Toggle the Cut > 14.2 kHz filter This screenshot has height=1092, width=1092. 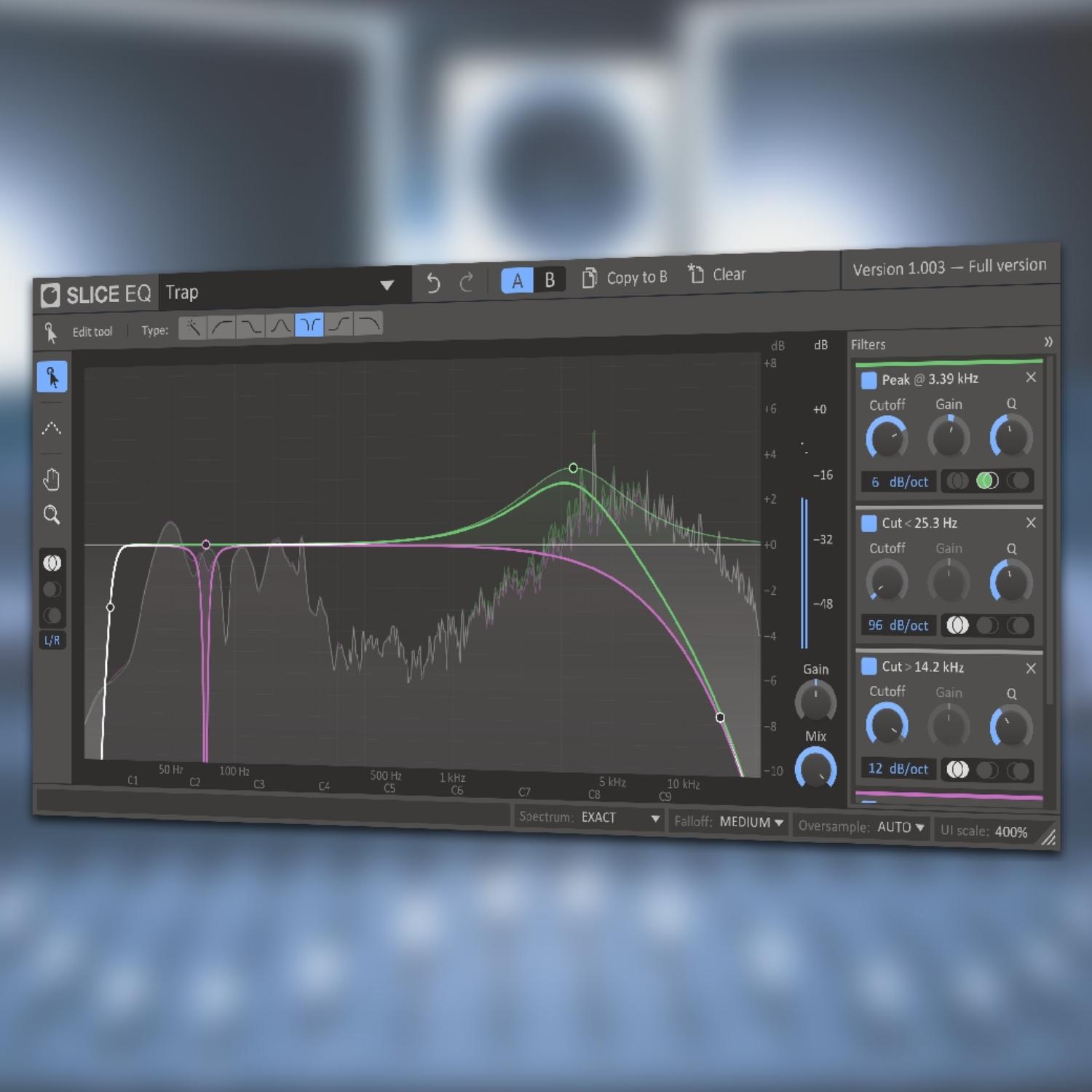(869, 667)
